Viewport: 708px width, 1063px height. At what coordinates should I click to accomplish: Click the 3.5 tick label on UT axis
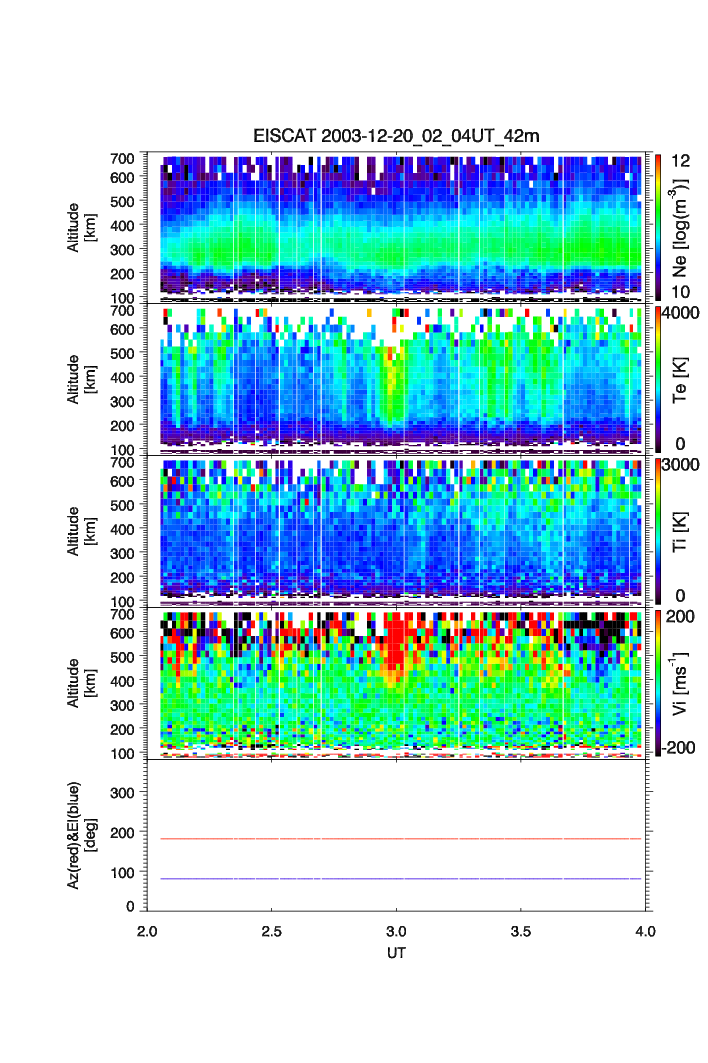(x=521, y=930)
